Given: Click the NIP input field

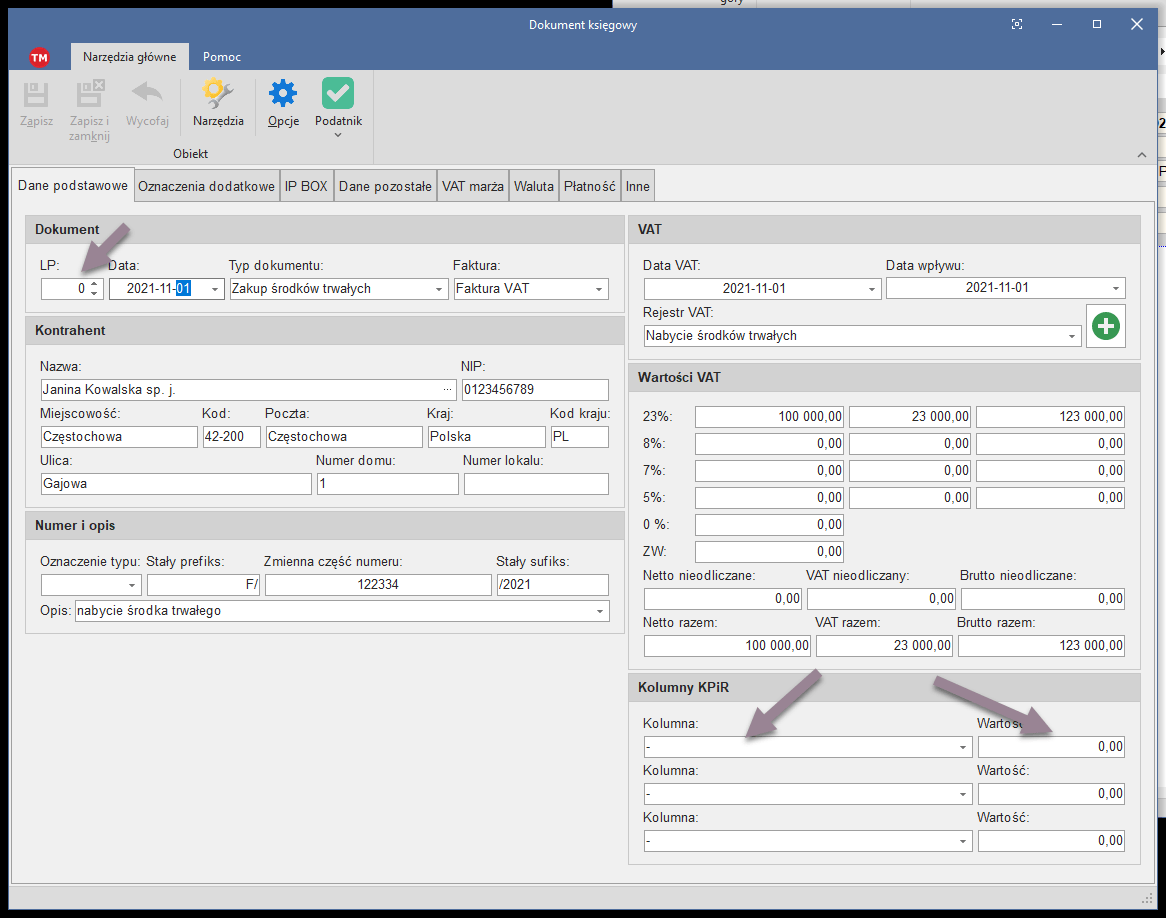Looking at the screenshot, I should tap(534, 390).
